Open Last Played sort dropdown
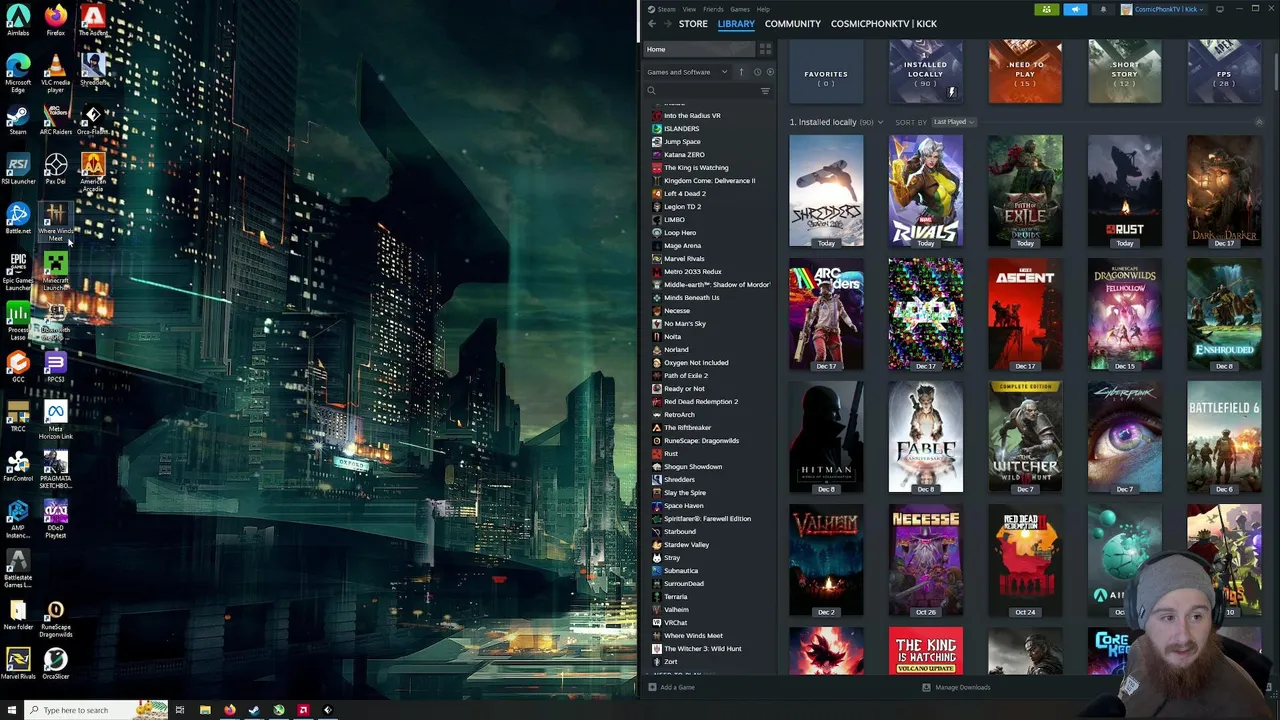 (953, 122)
